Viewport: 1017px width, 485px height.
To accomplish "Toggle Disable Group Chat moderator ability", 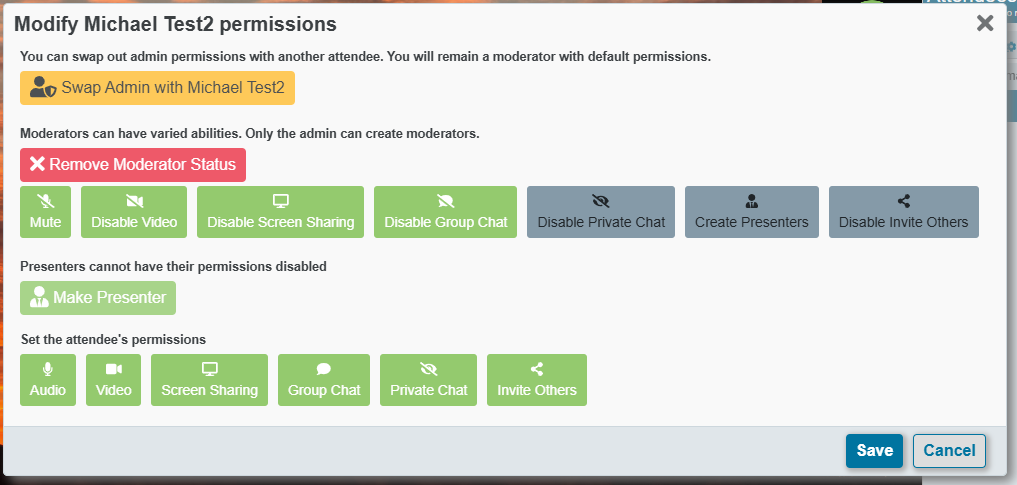I will tap(445, 212).
